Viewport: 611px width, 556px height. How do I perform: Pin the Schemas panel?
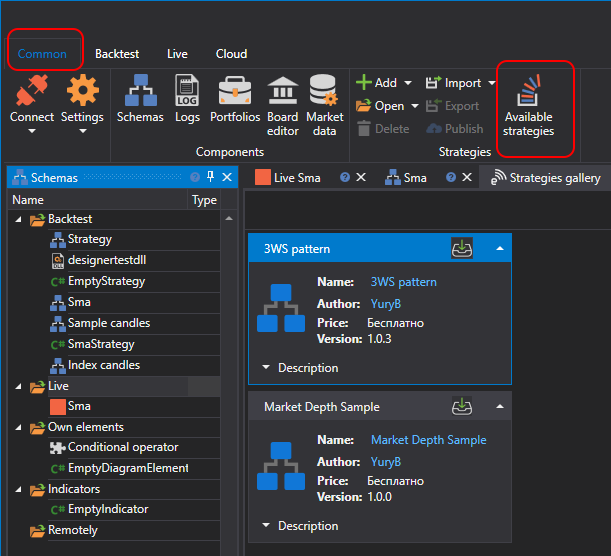tap(211, 177)
